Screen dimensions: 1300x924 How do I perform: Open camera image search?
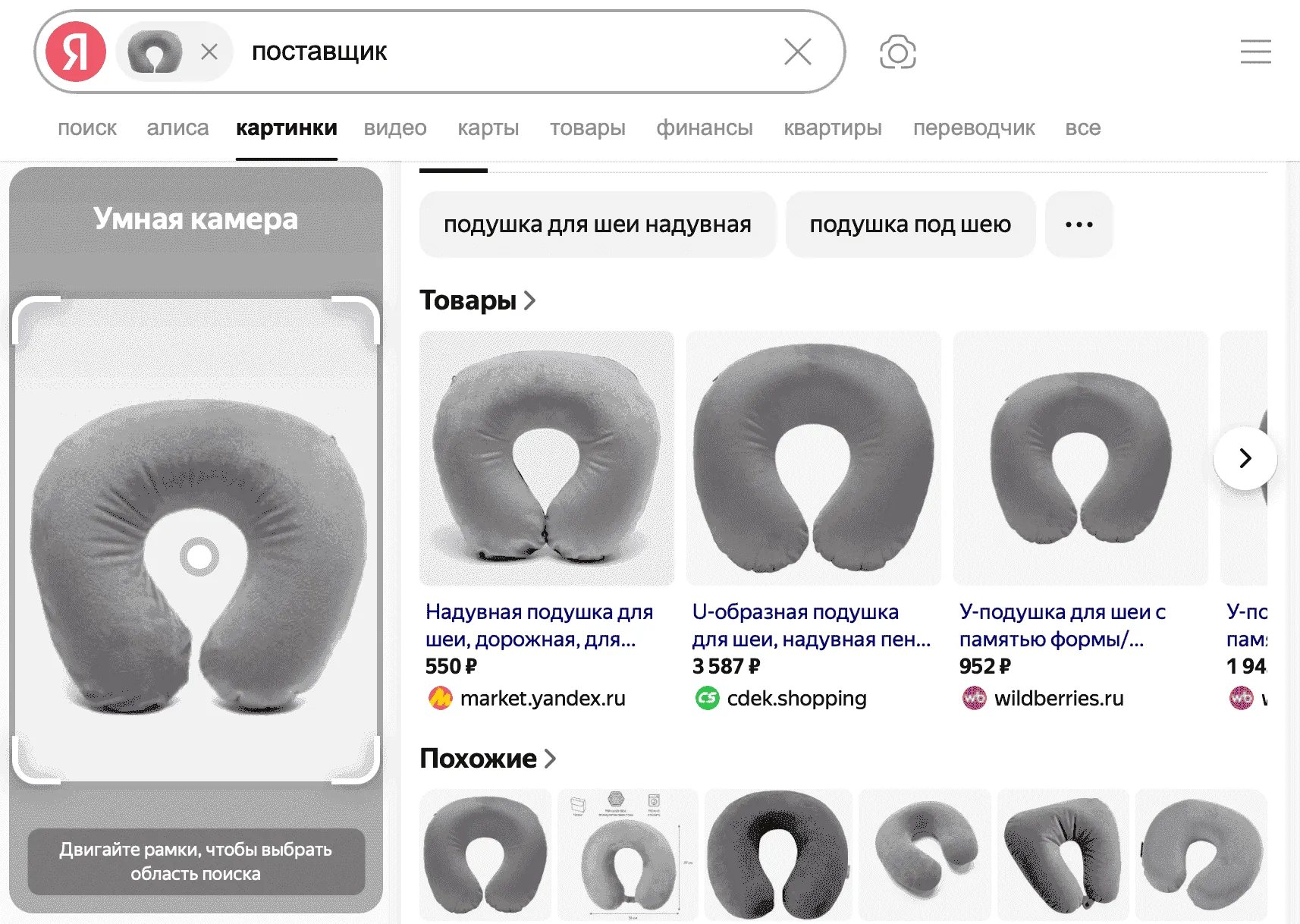(x=897, y=52)
